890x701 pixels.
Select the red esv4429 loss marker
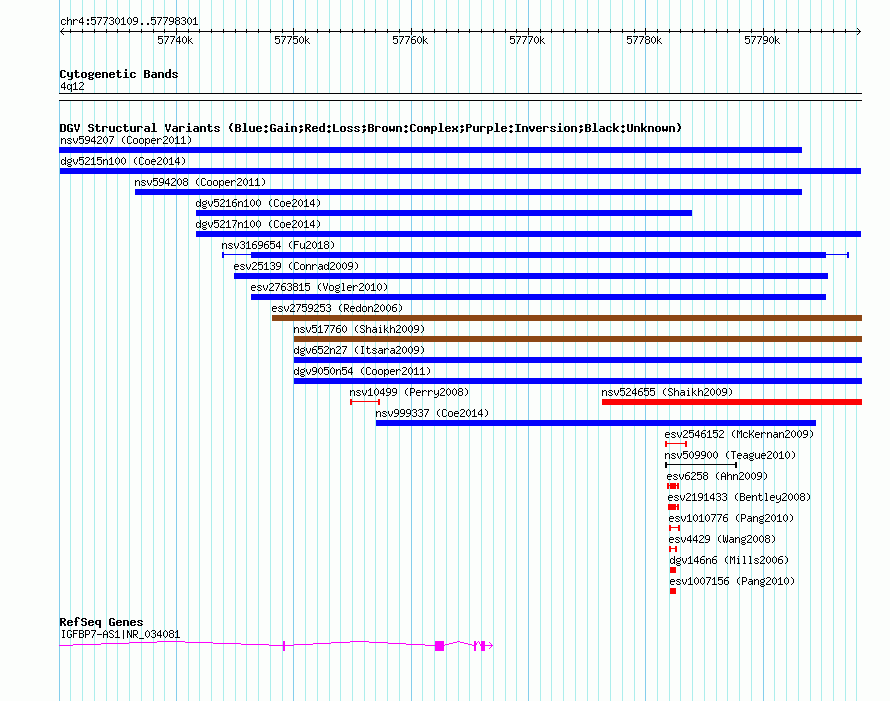pyautogui.click(x=673, y=549)
